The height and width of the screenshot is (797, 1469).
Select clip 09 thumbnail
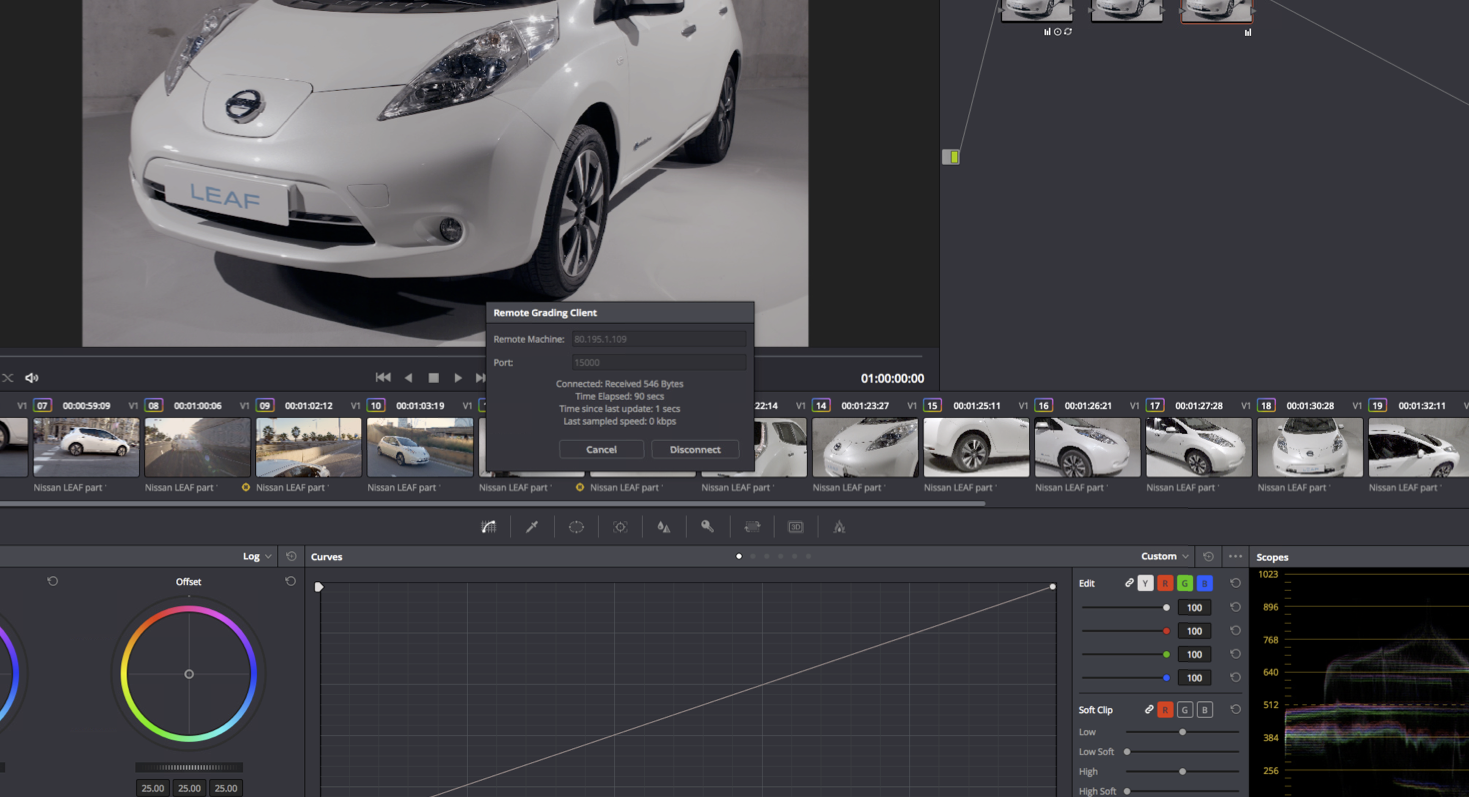tap(309, 447)
